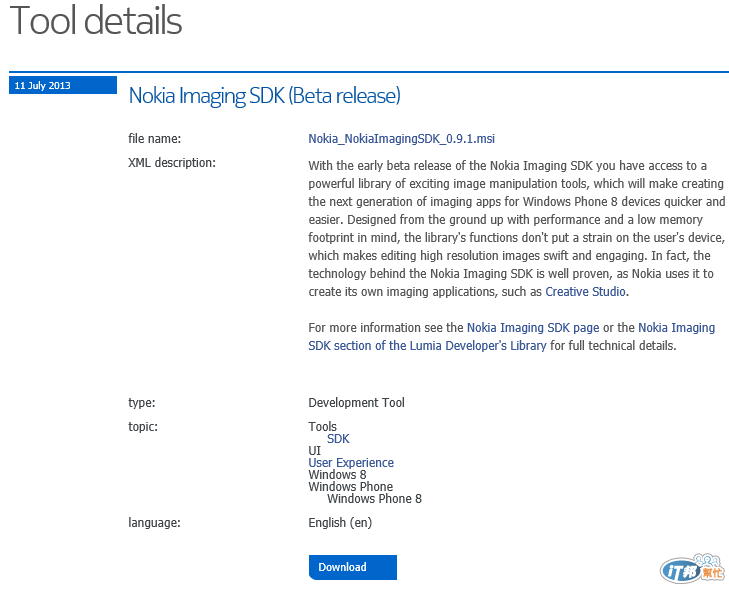Click the 'type:' label
The height and width of the screenshot is (590, 729).
pyautogui.click(x=142, y=403)
